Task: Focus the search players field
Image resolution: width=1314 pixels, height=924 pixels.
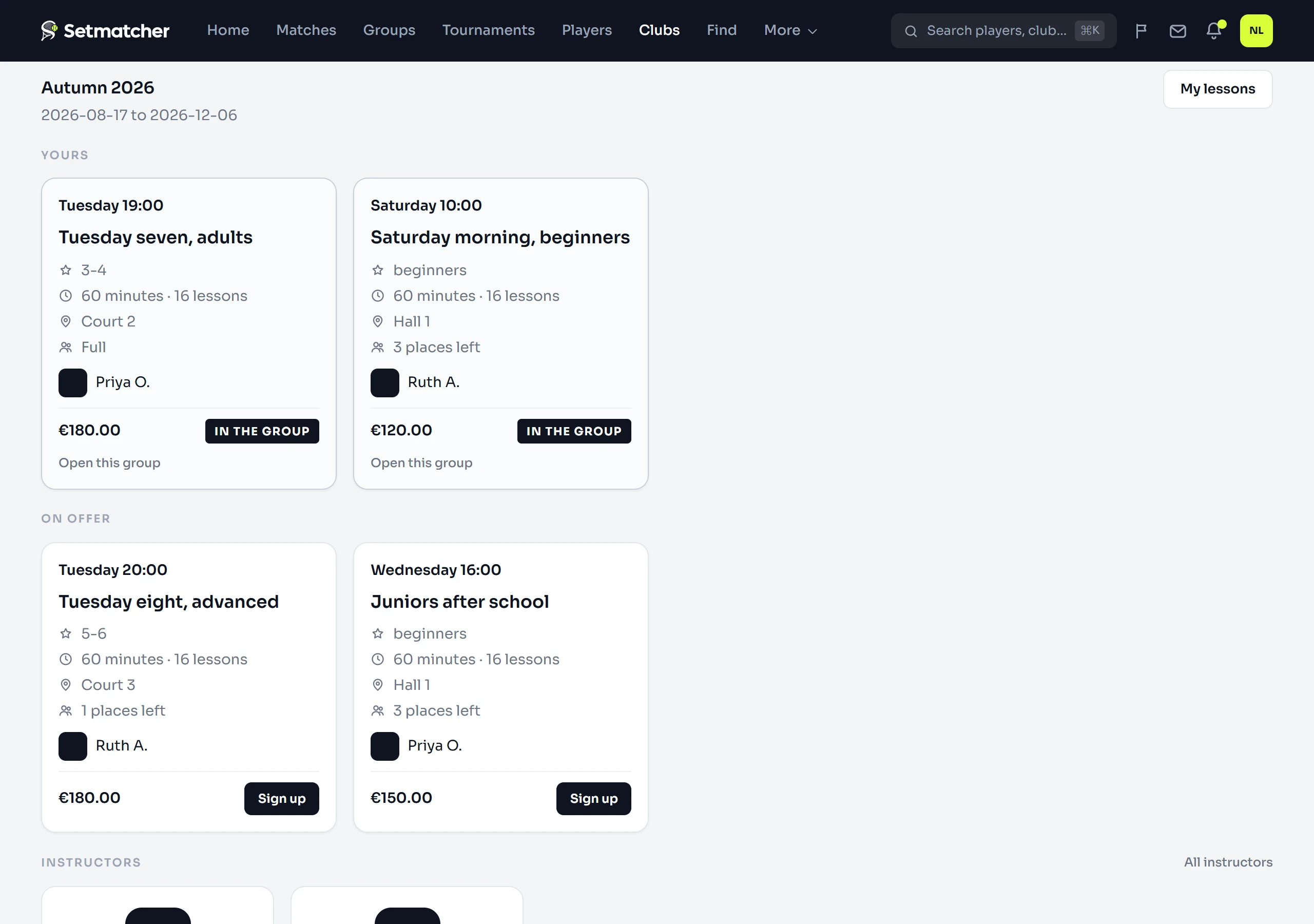Action: click(1003, 31)
